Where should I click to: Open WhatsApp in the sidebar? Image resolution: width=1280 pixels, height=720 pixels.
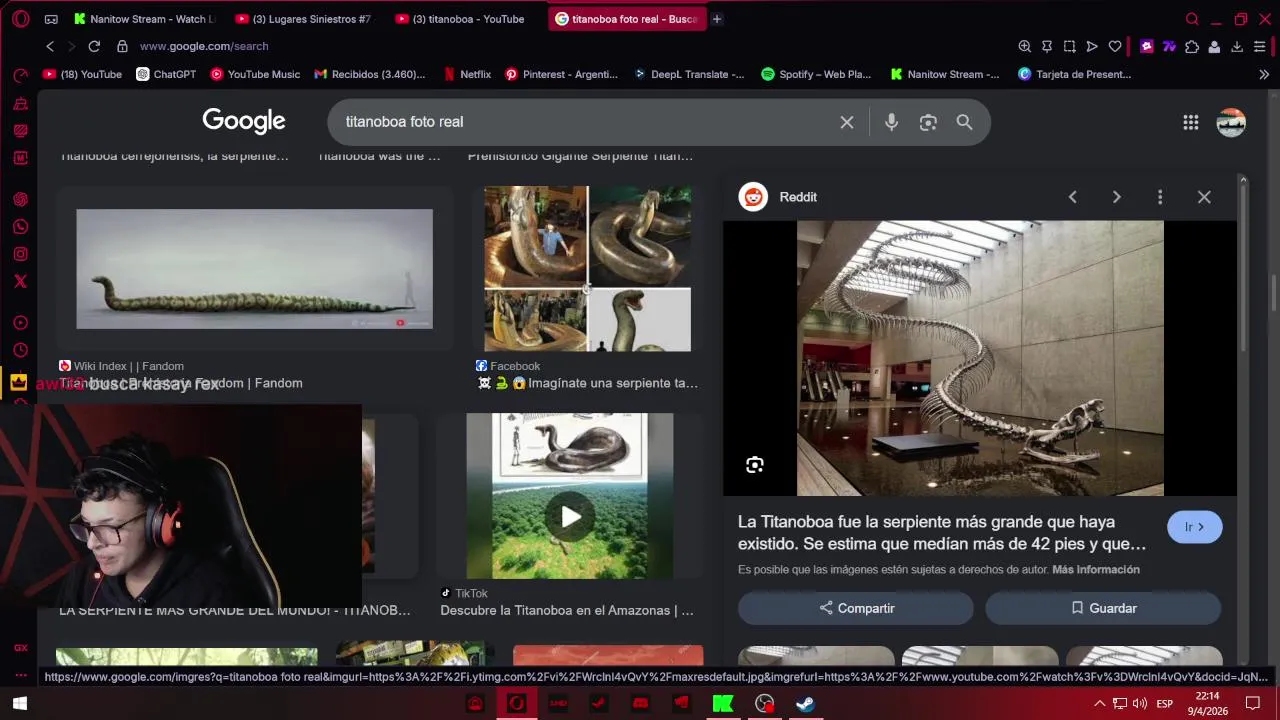pos(20,227)
